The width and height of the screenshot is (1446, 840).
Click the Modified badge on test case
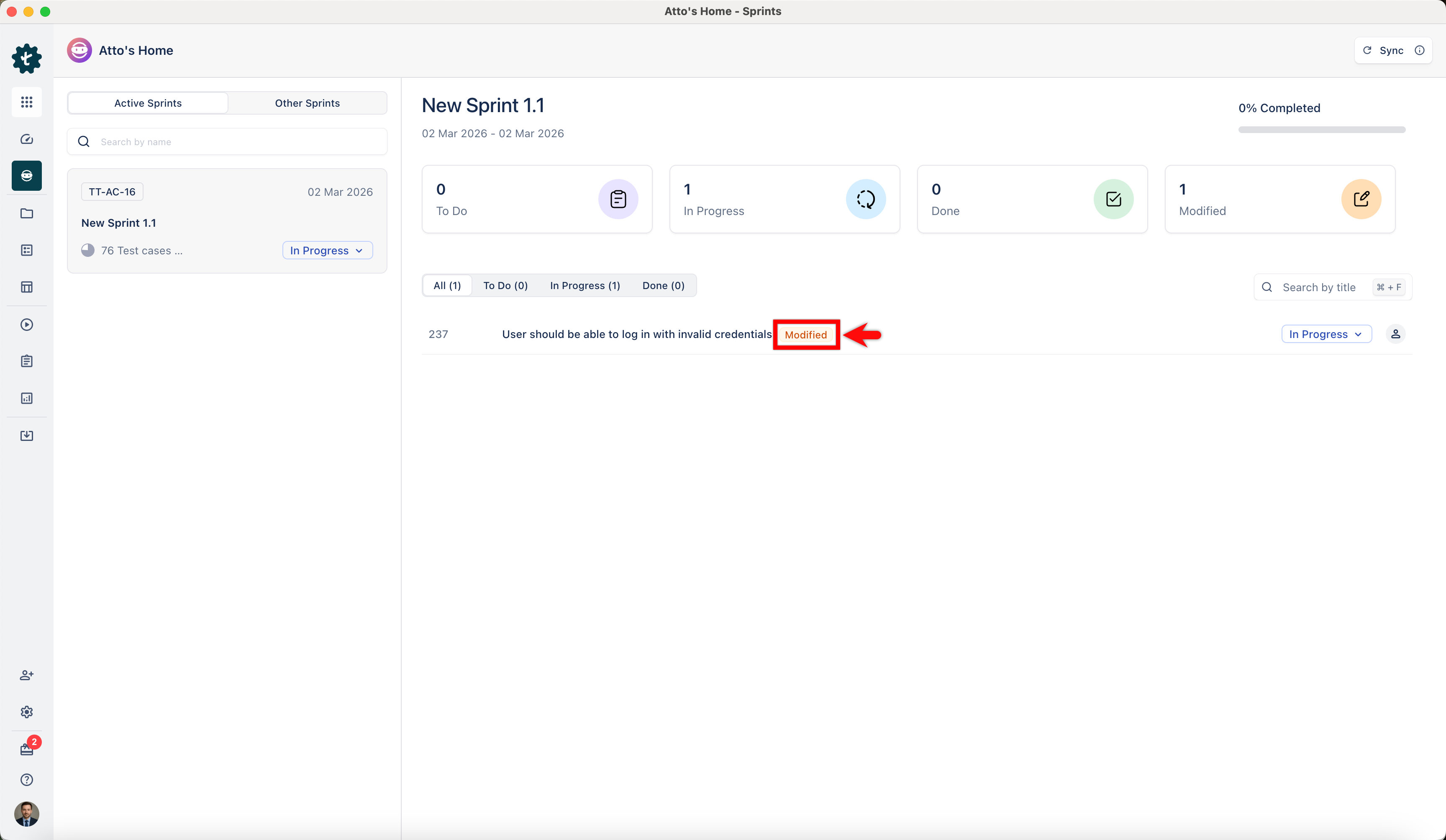(x=805, y=335)
